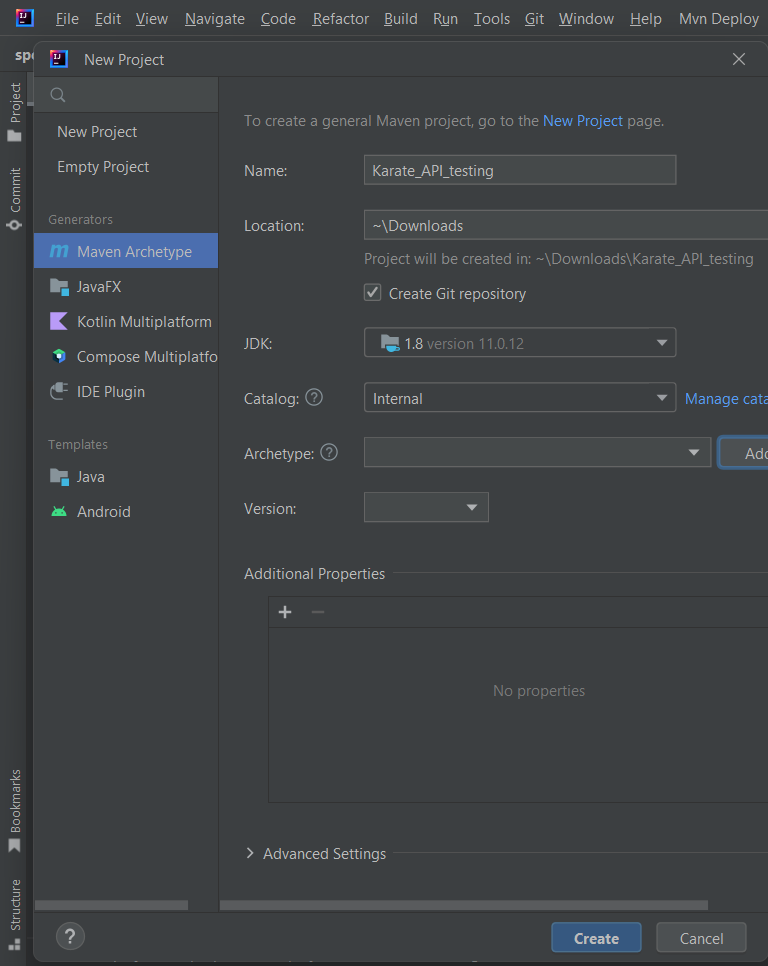
Task: Open the File menu
Action: (x=67, y=19)
